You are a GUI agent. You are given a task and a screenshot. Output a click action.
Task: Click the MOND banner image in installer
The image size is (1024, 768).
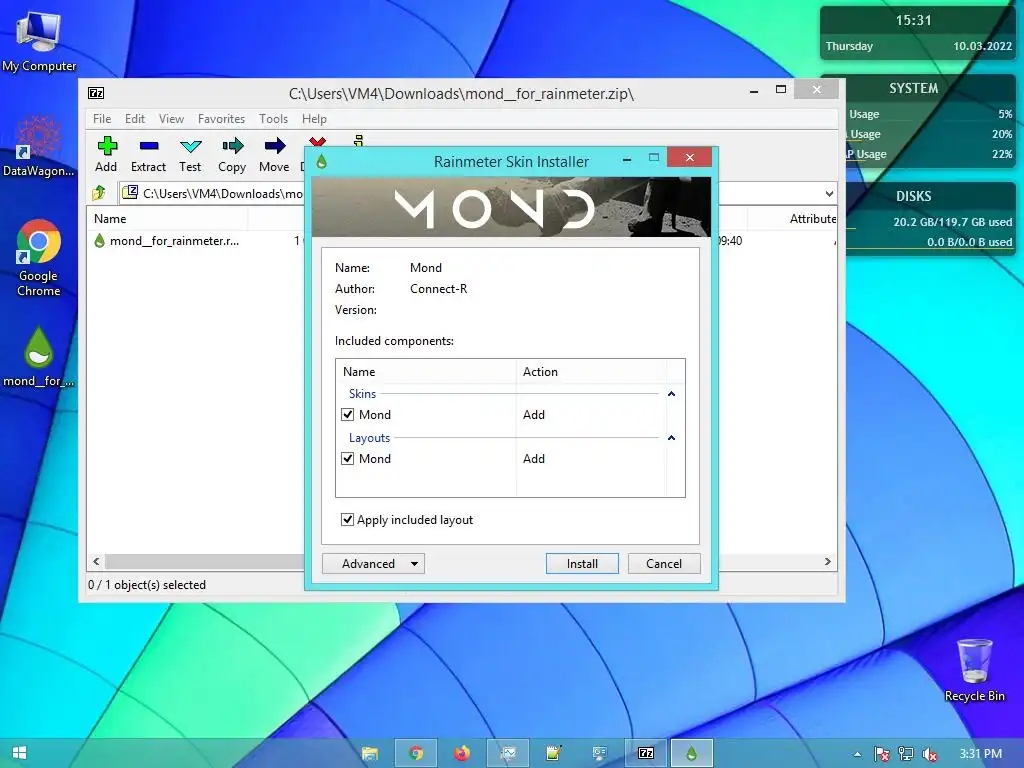click(x=511, y=207)
